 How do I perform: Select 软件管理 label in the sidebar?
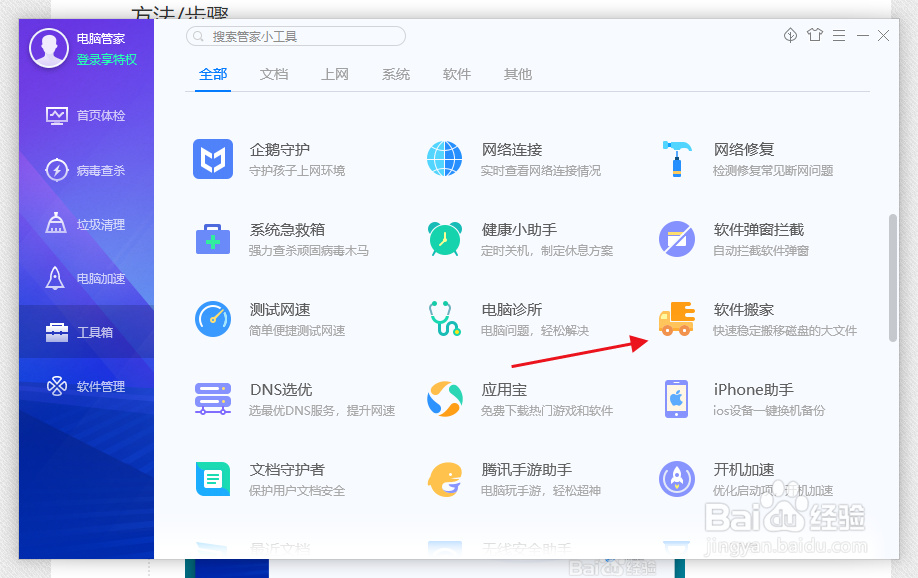click(x=101, y=387)
